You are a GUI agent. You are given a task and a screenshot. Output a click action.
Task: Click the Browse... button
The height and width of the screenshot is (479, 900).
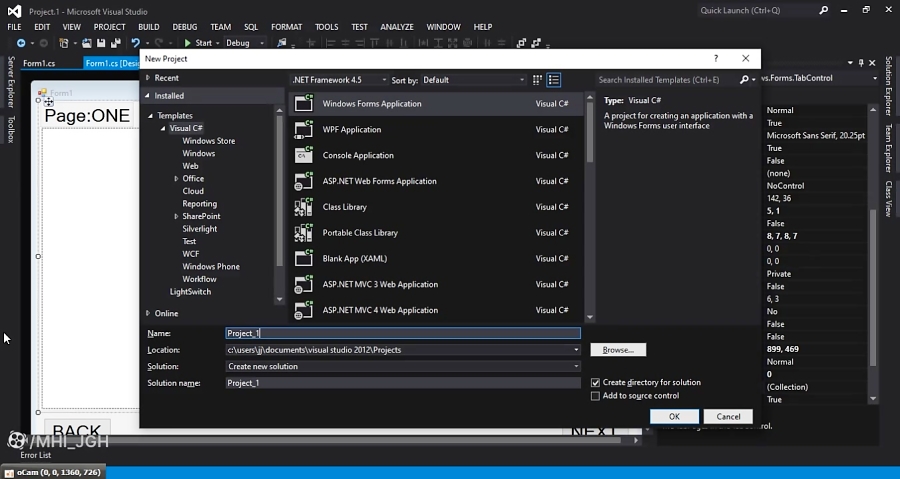618,350
